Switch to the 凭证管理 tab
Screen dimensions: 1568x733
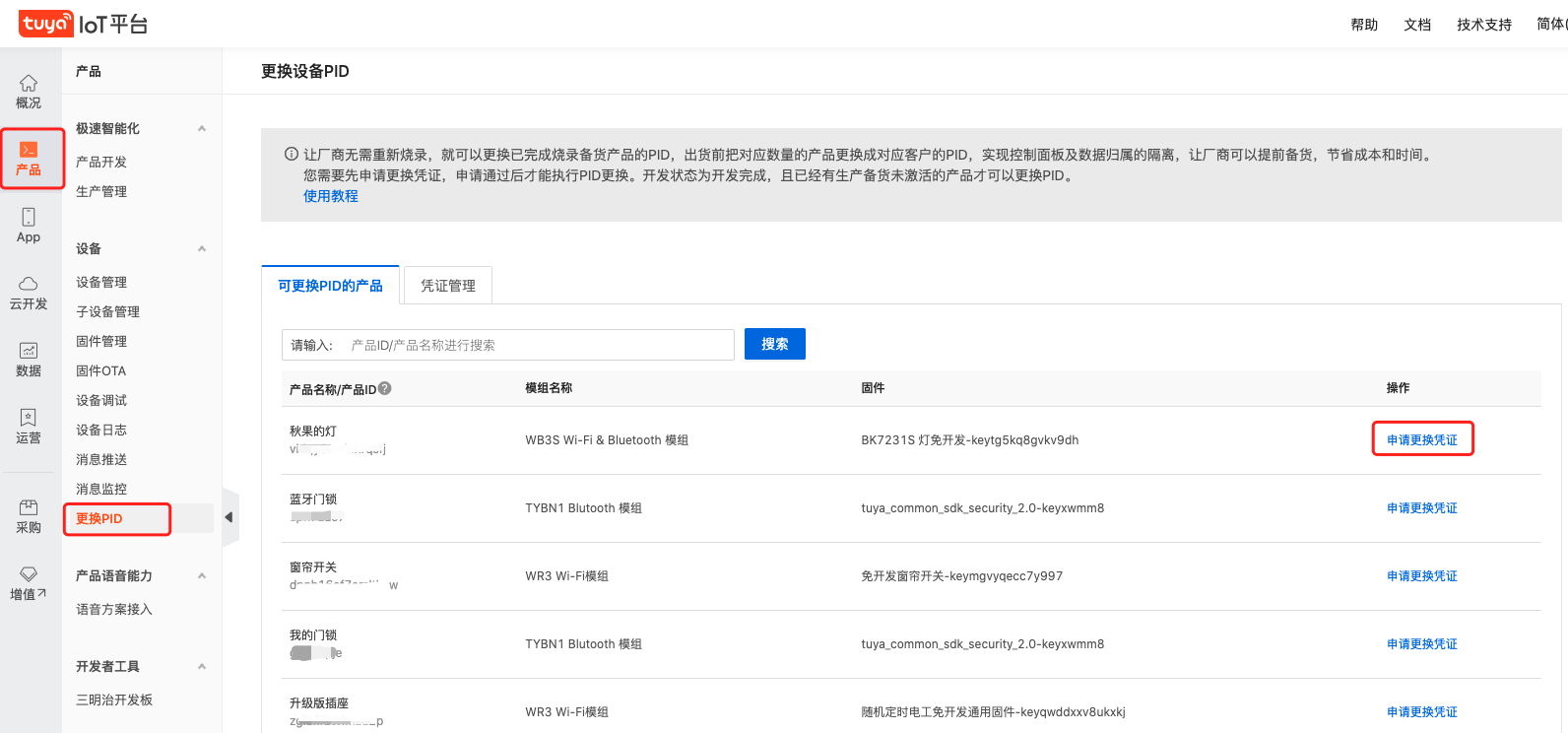pyautogui.click(x=448, y=286)
